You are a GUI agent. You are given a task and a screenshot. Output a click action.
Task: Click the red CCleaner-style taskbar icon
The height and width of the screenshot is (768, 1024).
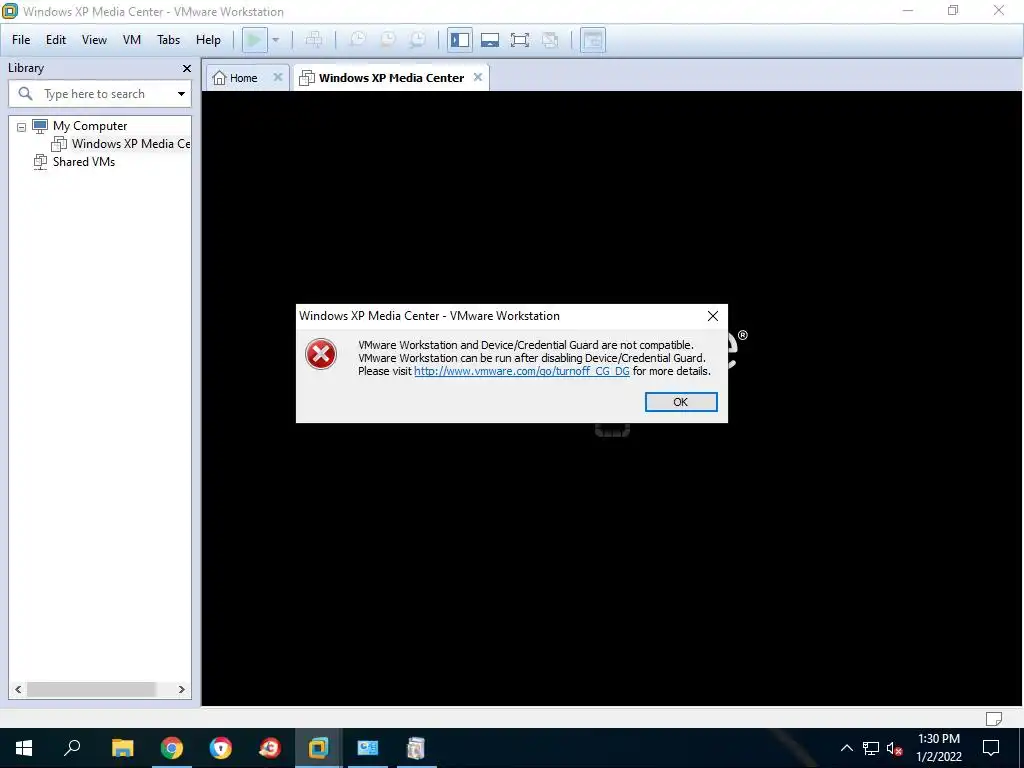(x=270, y=748)
